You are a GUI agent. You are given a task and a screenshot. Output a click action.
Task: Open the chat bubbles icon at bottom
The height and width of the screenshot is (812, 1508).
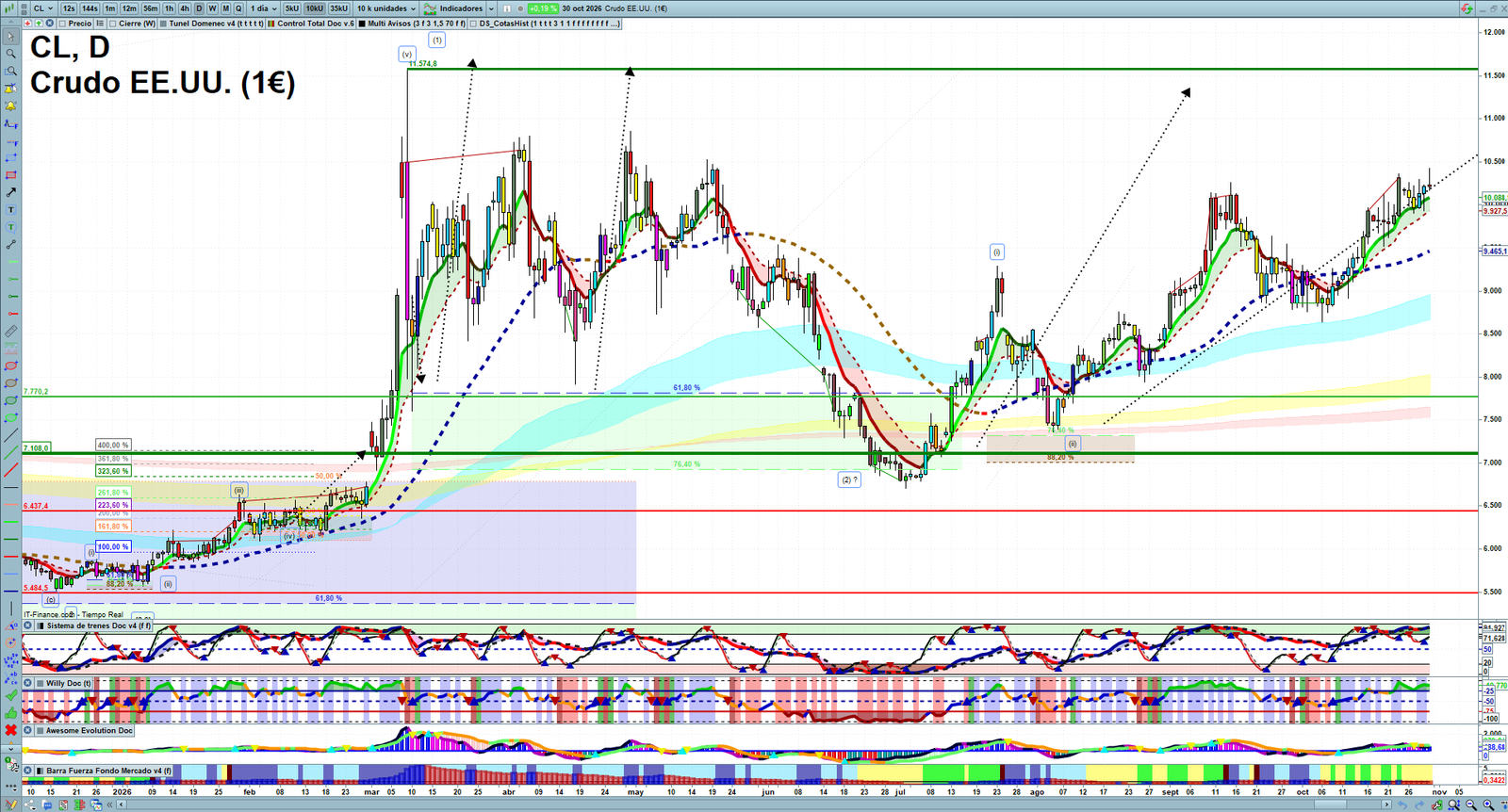[46, 804]
